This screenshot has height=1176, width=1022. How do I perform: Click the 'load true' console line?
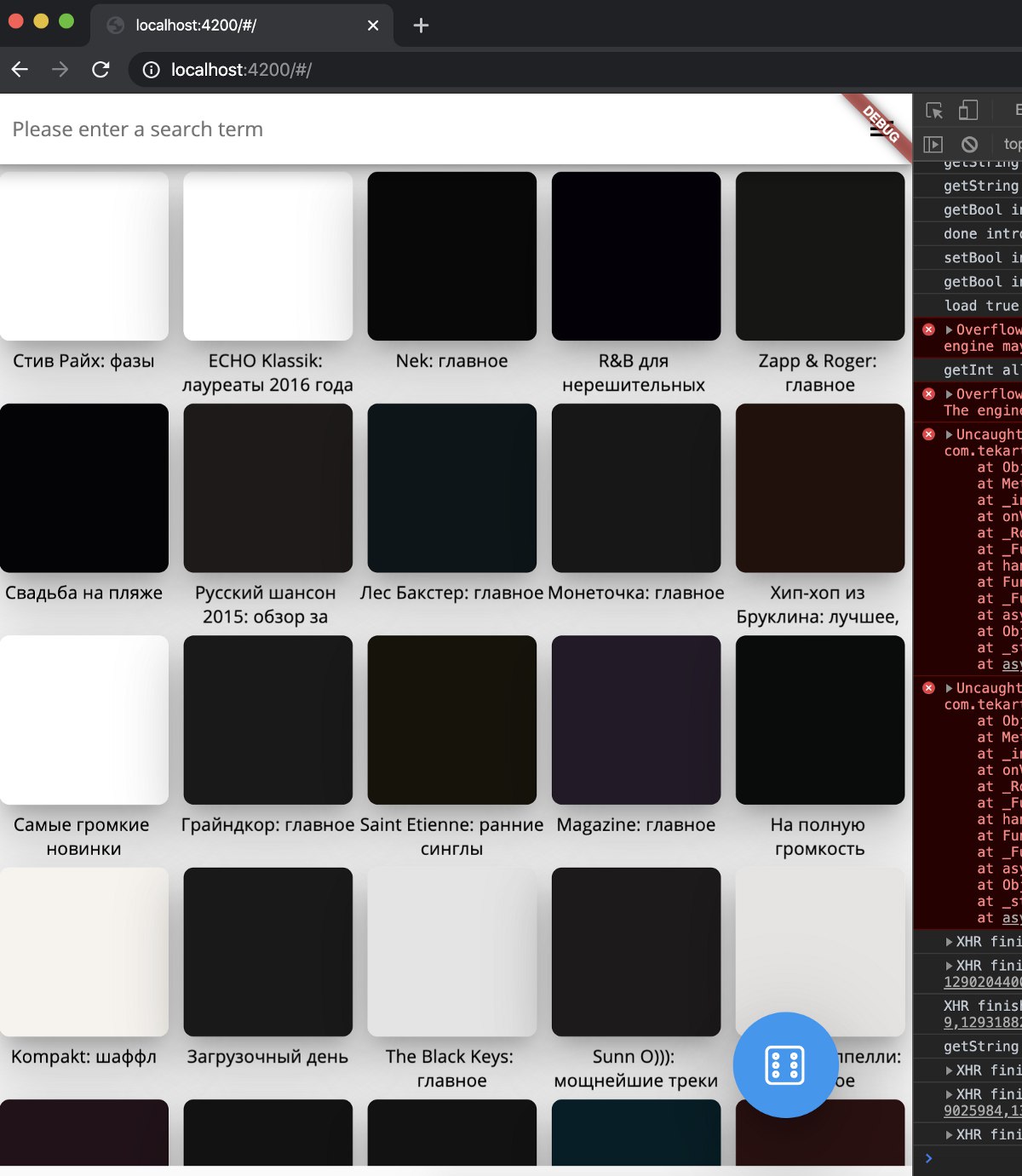pyautogui.click(x=981, y=306)
